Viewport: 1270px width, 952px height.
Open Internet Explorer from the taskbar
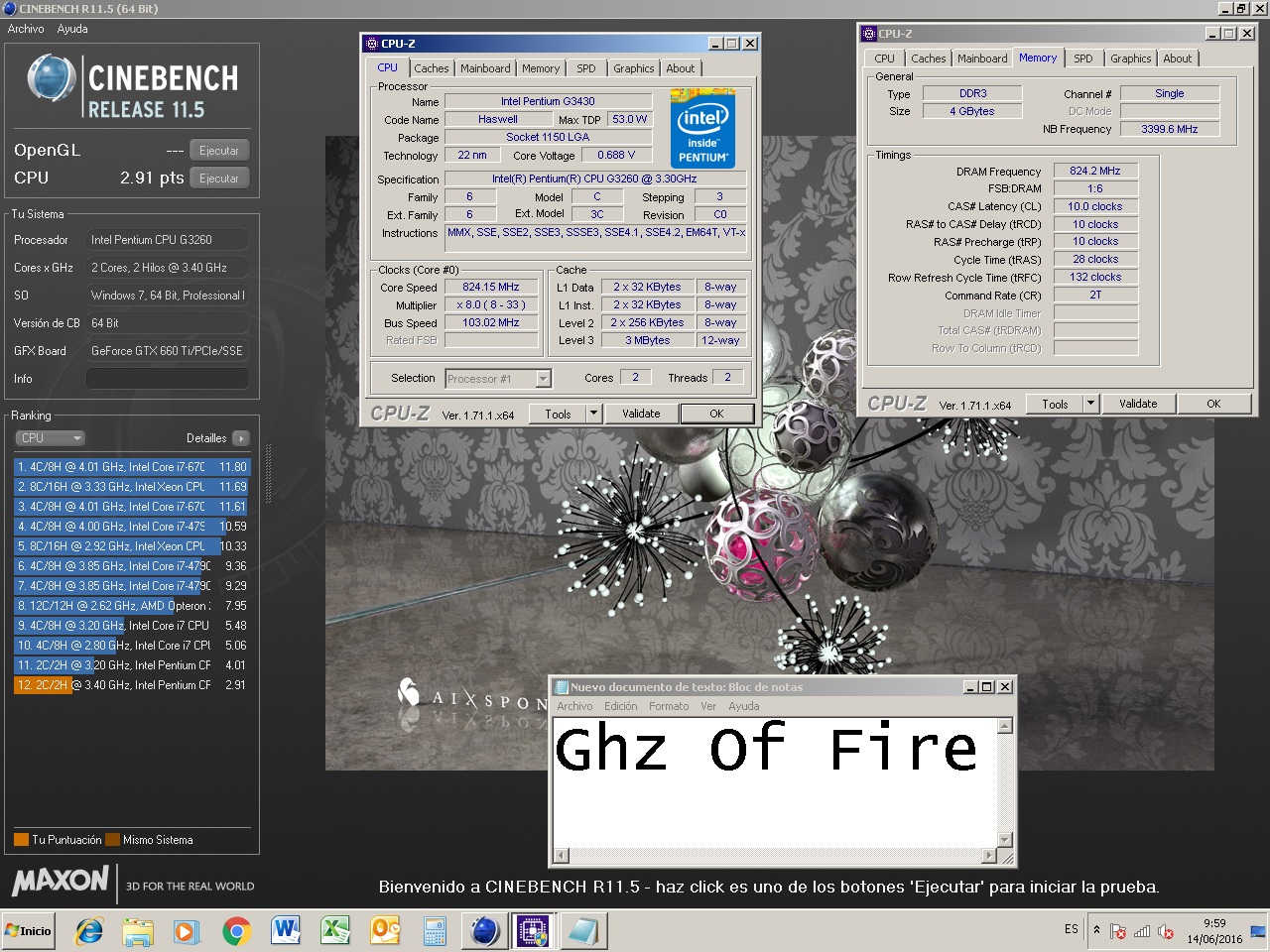(89, 931)
